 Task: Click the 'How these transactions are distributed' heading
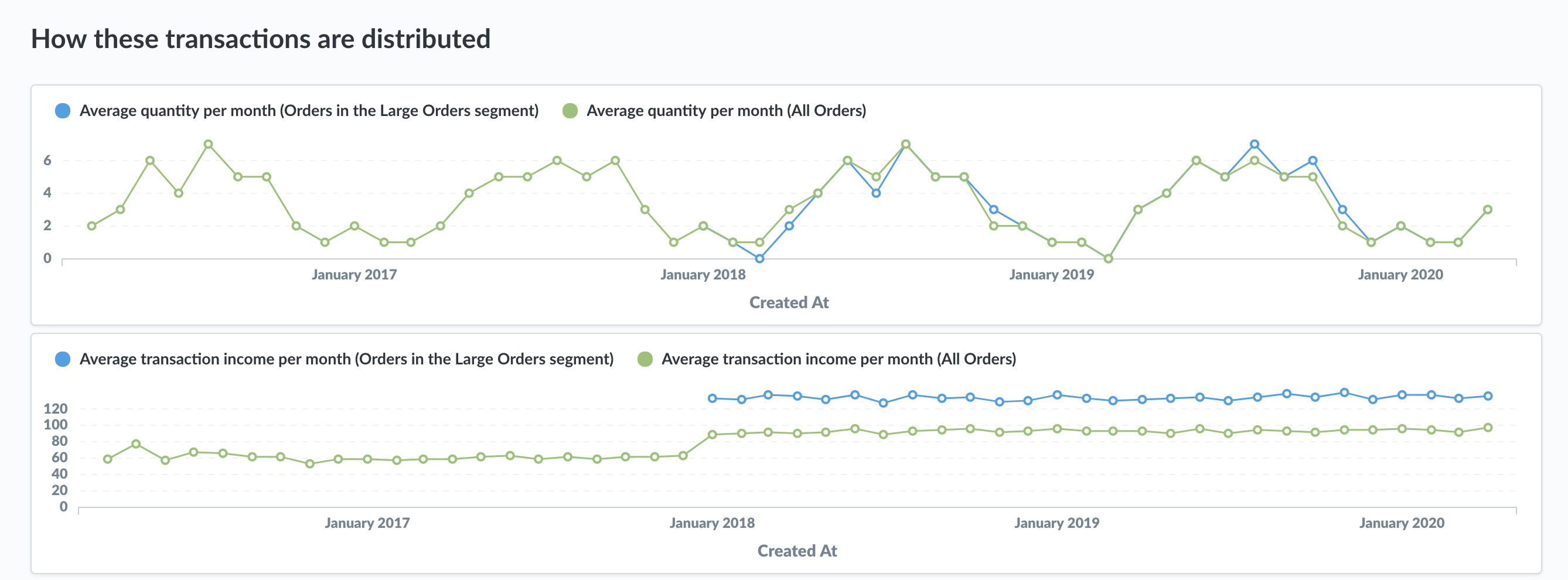click(x=261, y=39)
